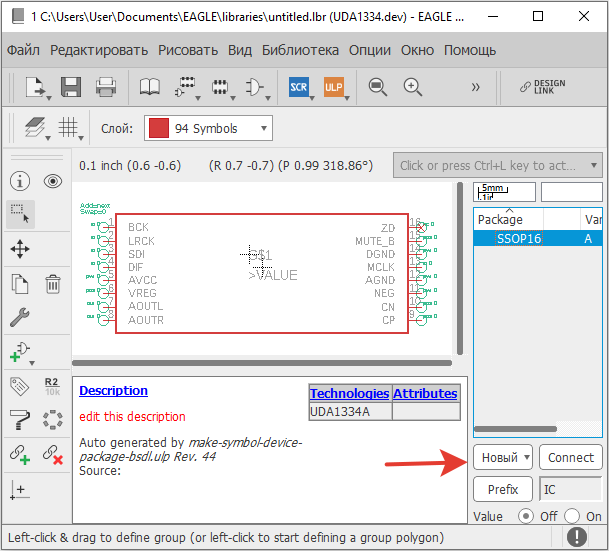This screenshot has width=609, height=551.
Task: Open the Новый button dropdown
Action: (x=527, y=457)
